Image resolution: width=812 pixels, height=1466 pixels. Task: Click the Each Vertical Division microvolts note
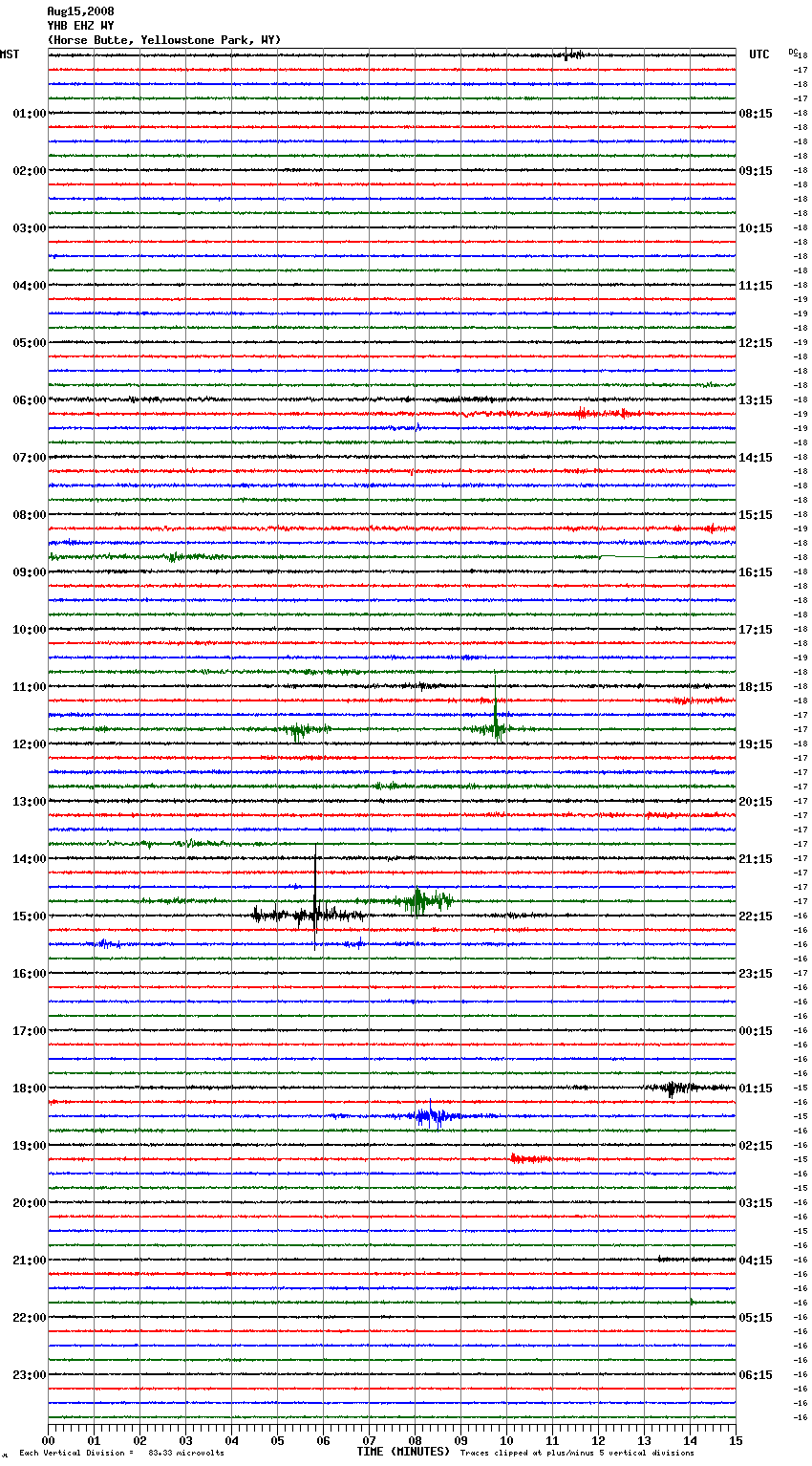(x=122, y=1454)
